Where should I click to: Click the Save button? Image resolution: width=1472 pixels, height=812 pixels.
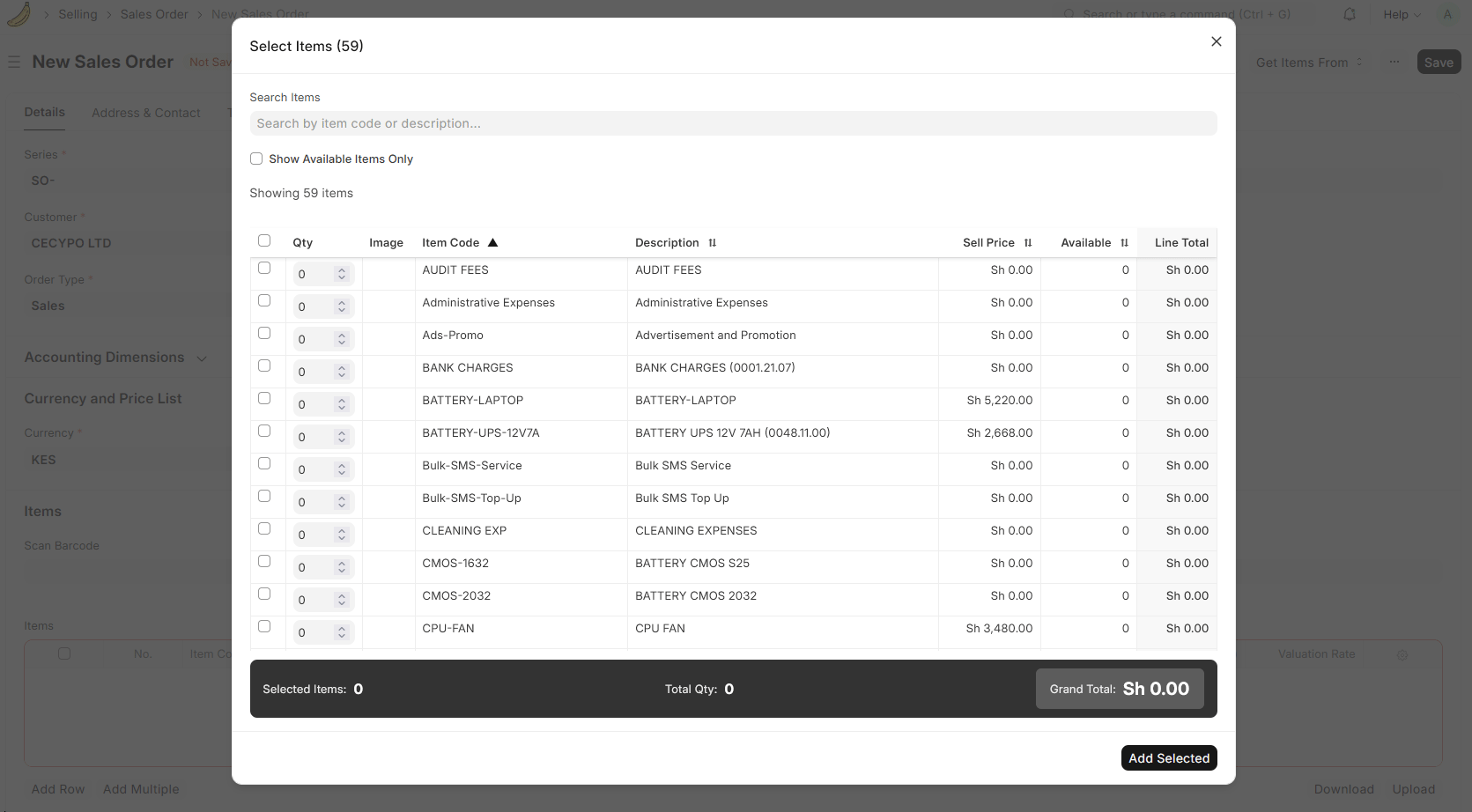(x=1438, y=63)
